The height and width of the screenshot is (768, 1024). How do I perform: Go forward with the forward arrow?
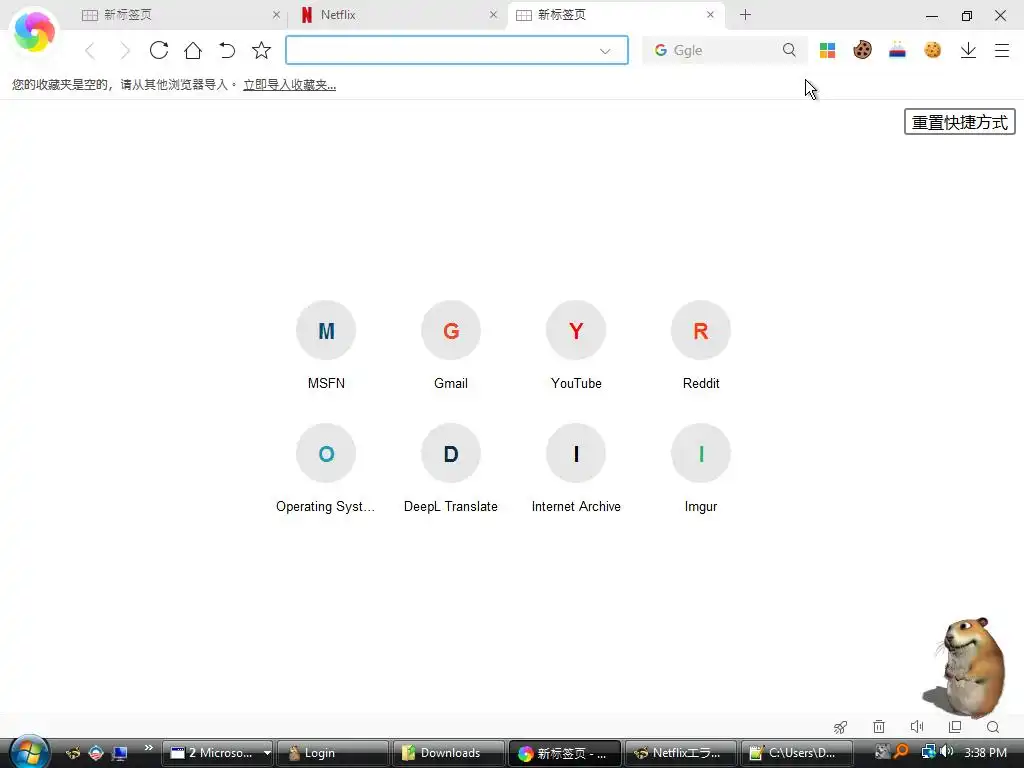pyautogui.click(x=124, y=50)
